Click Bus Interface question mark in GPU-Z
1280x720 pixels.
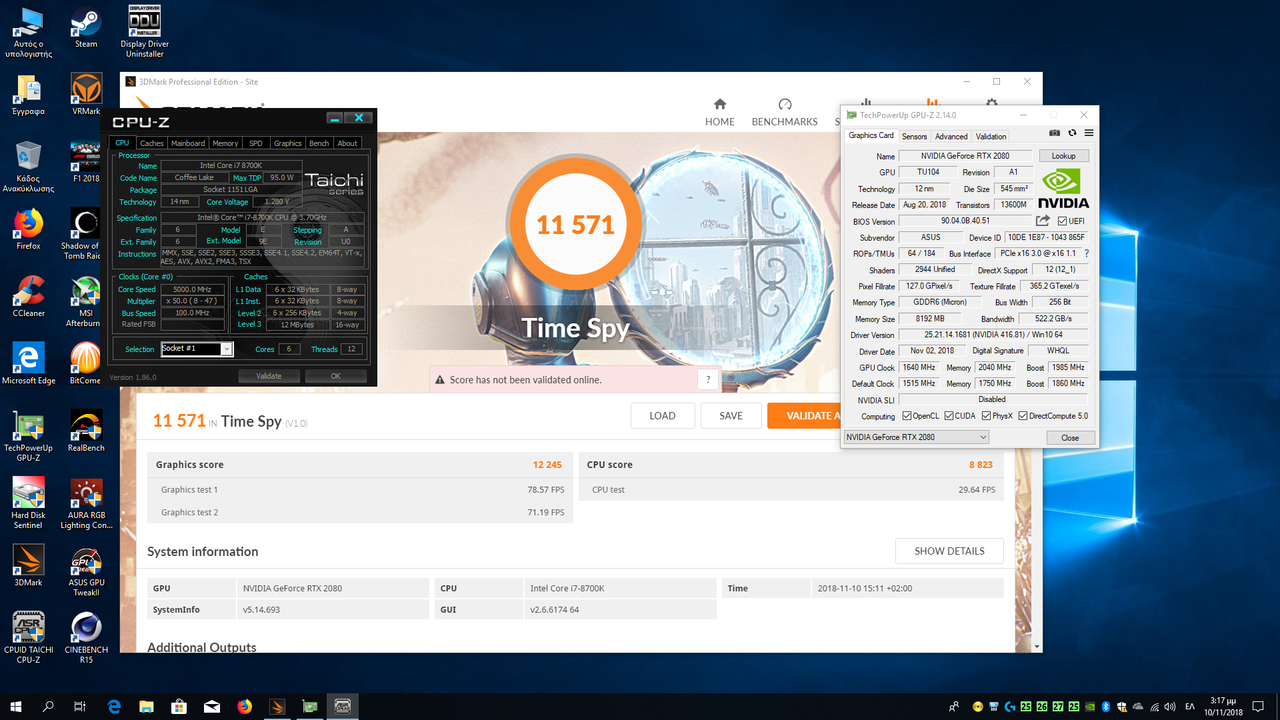coord(1087,254)
